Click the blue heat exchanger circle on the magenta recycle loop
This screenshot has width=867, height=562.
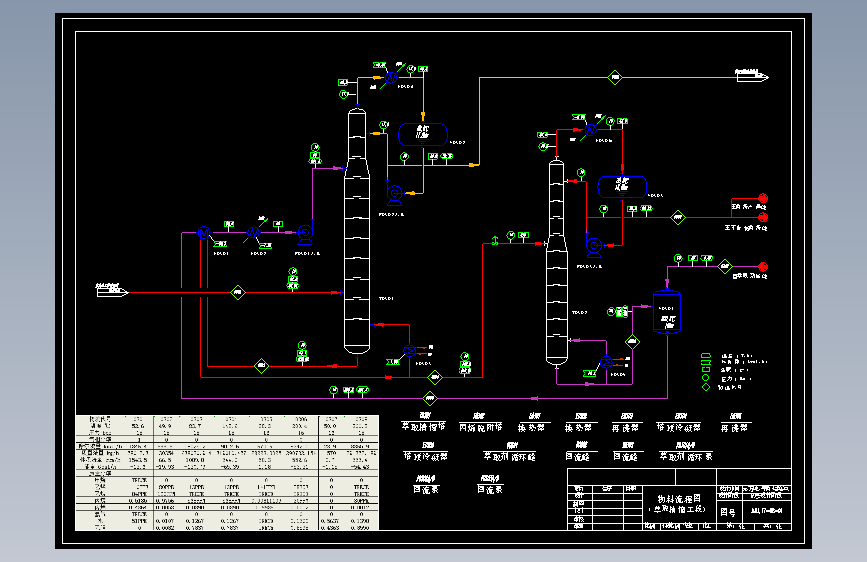pos(203,232)
